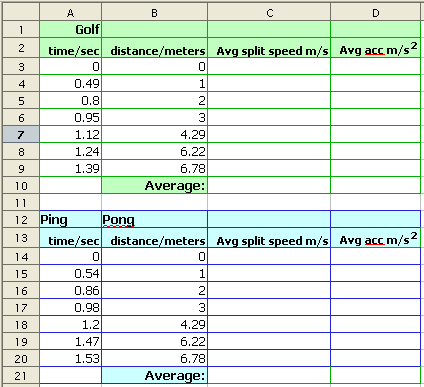This screenshot has width=424, height=387.
Task: Select row 7 header
Action: coord(21,135)
